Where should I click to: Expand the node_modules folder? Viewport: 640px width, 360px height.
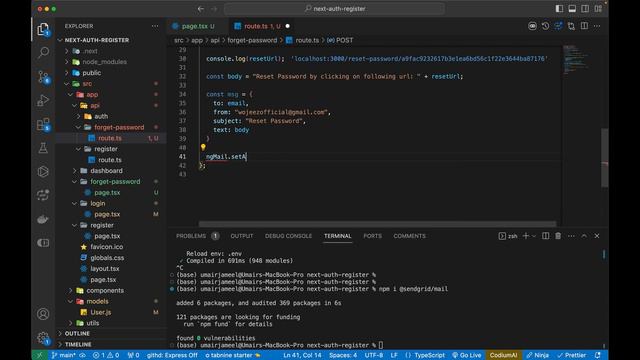(104, 62)
